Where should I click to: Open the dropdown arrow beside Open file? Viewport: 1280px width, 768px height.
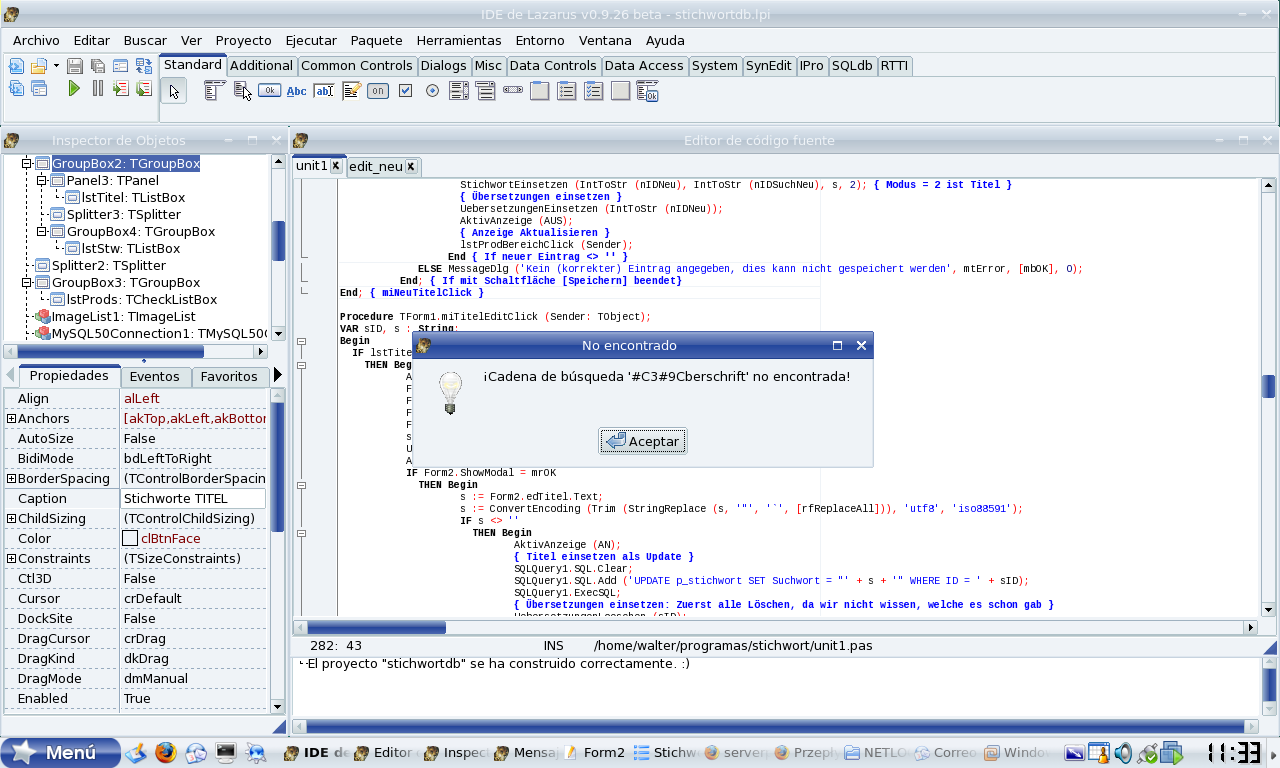pos(56,66)
